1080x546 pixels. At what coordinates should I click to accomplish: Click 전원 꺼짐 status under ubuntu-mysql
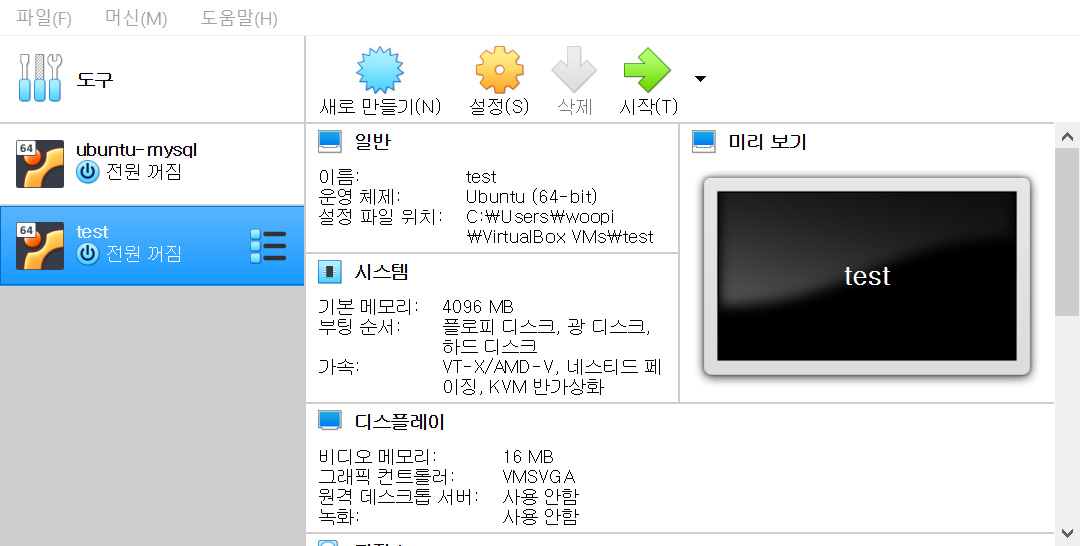143,171
